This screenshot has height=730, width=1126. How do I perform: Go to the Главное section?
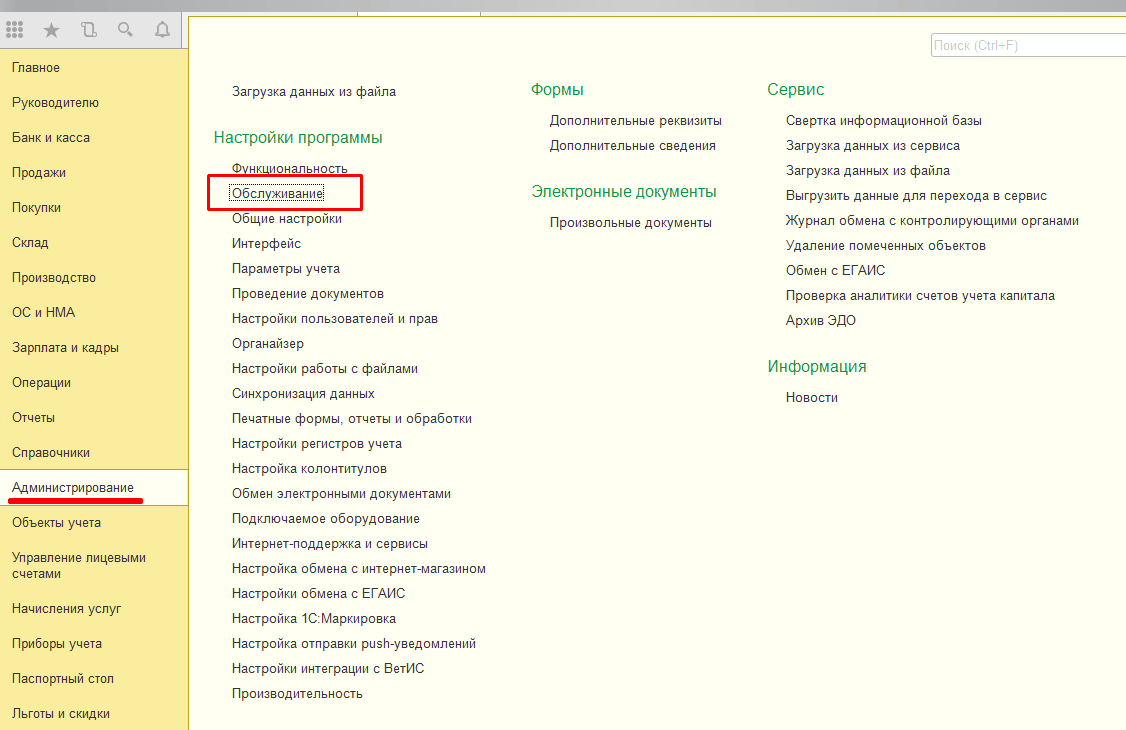click(36, 68)
